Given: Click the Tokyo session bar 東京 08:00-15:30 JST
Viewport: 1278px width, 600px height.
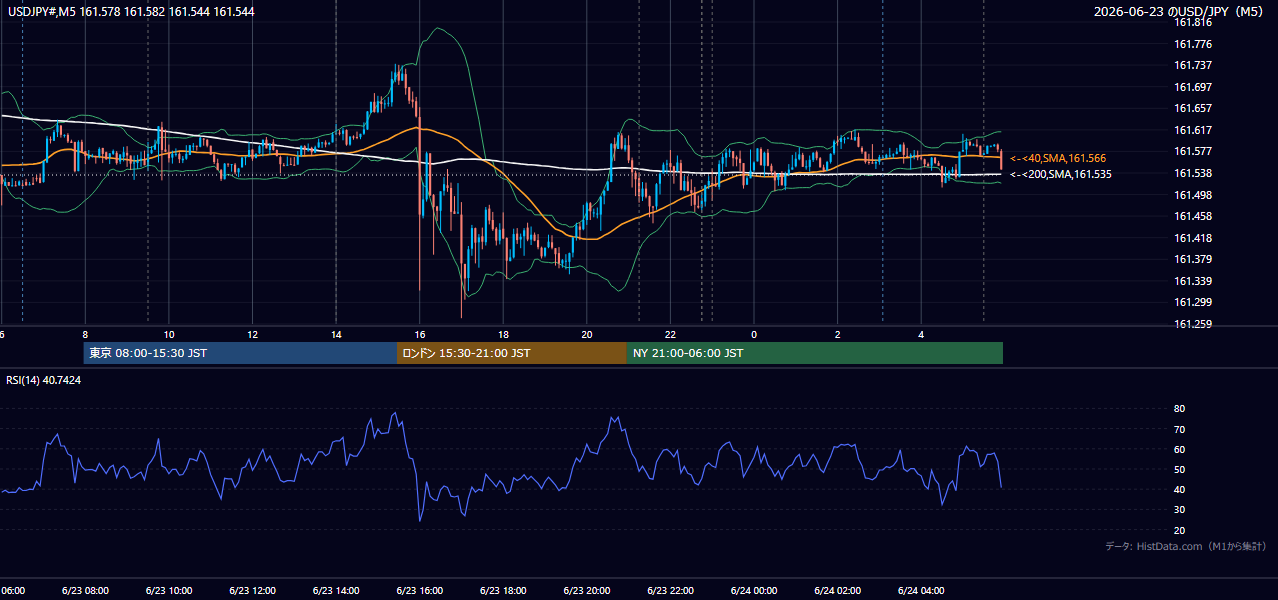Looking at the screenshot, I should pyautogui.click(x=240, y=353).
